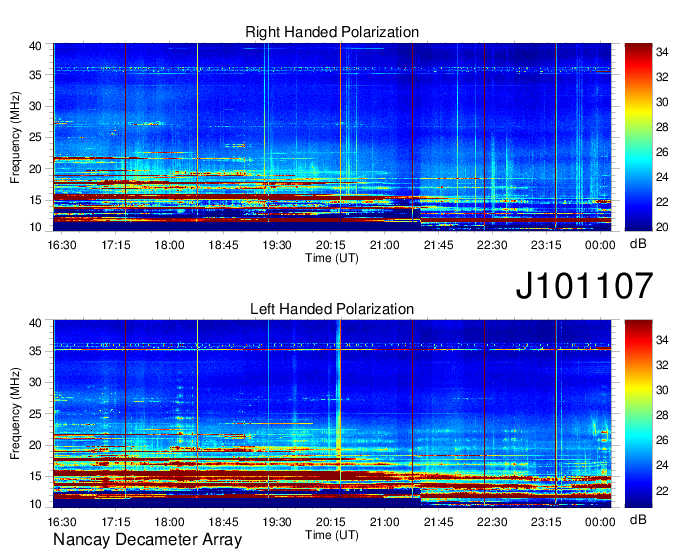
Task: Click the 18:00 time tick of Right Handed plot
Action: 170,245
